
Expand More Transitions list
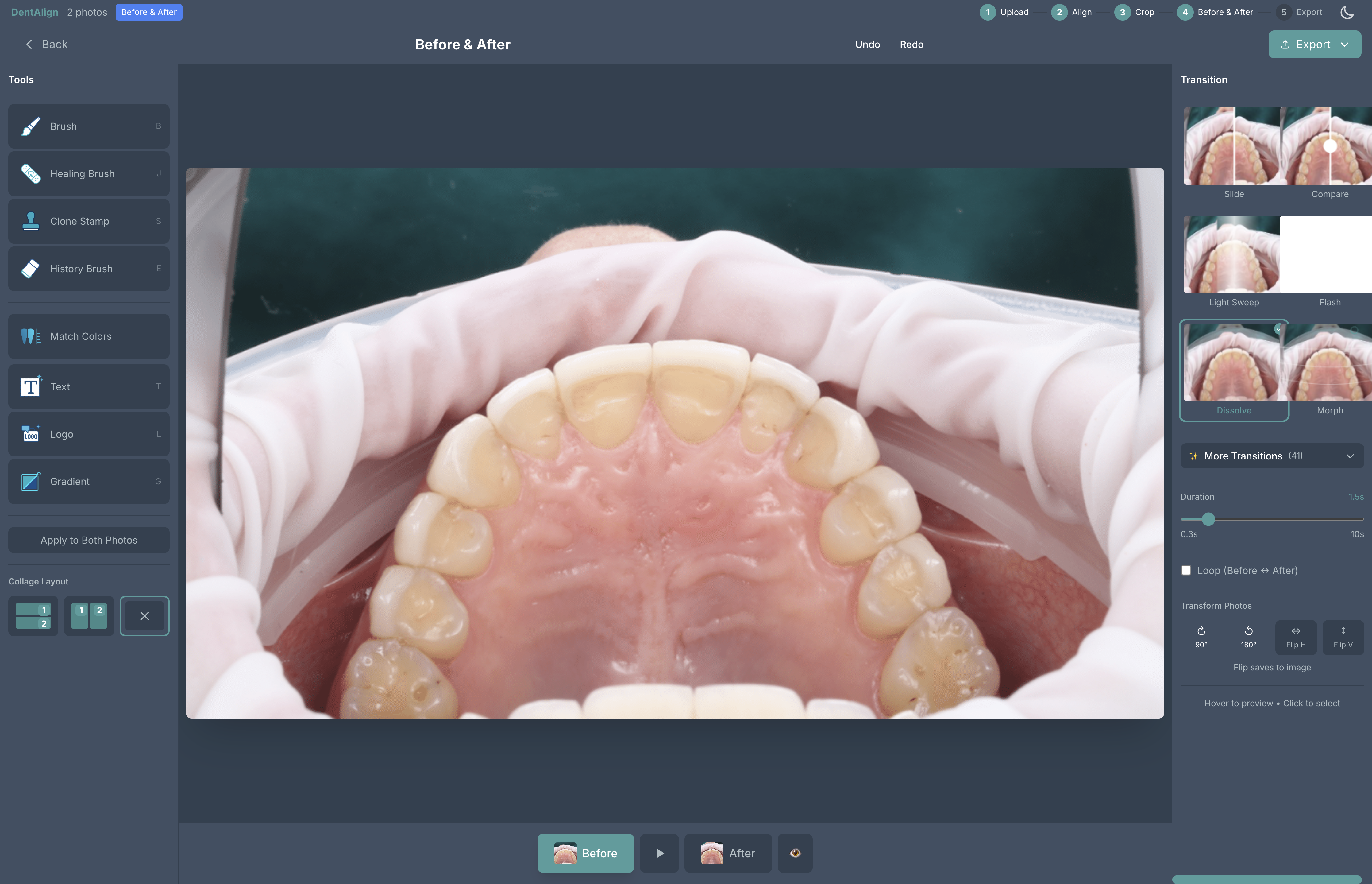pyautogui.click(x=1272, y=456)
